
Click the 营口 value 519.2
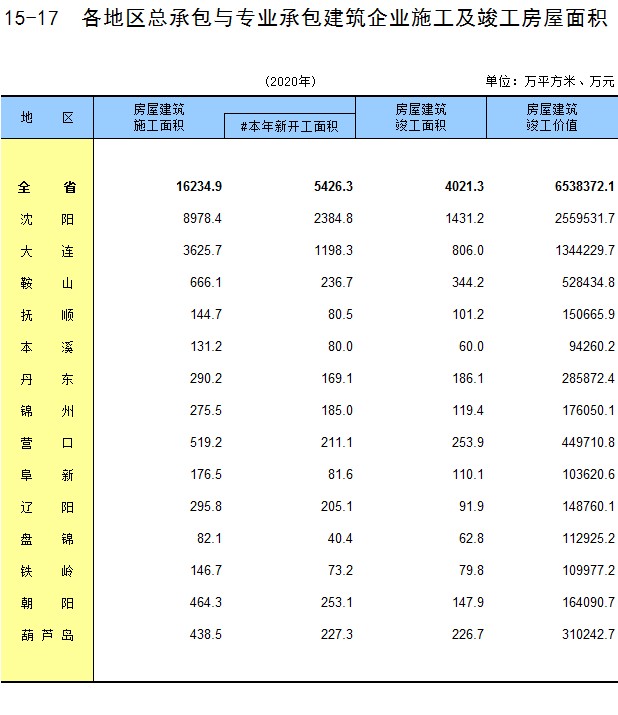pos(206,442)
